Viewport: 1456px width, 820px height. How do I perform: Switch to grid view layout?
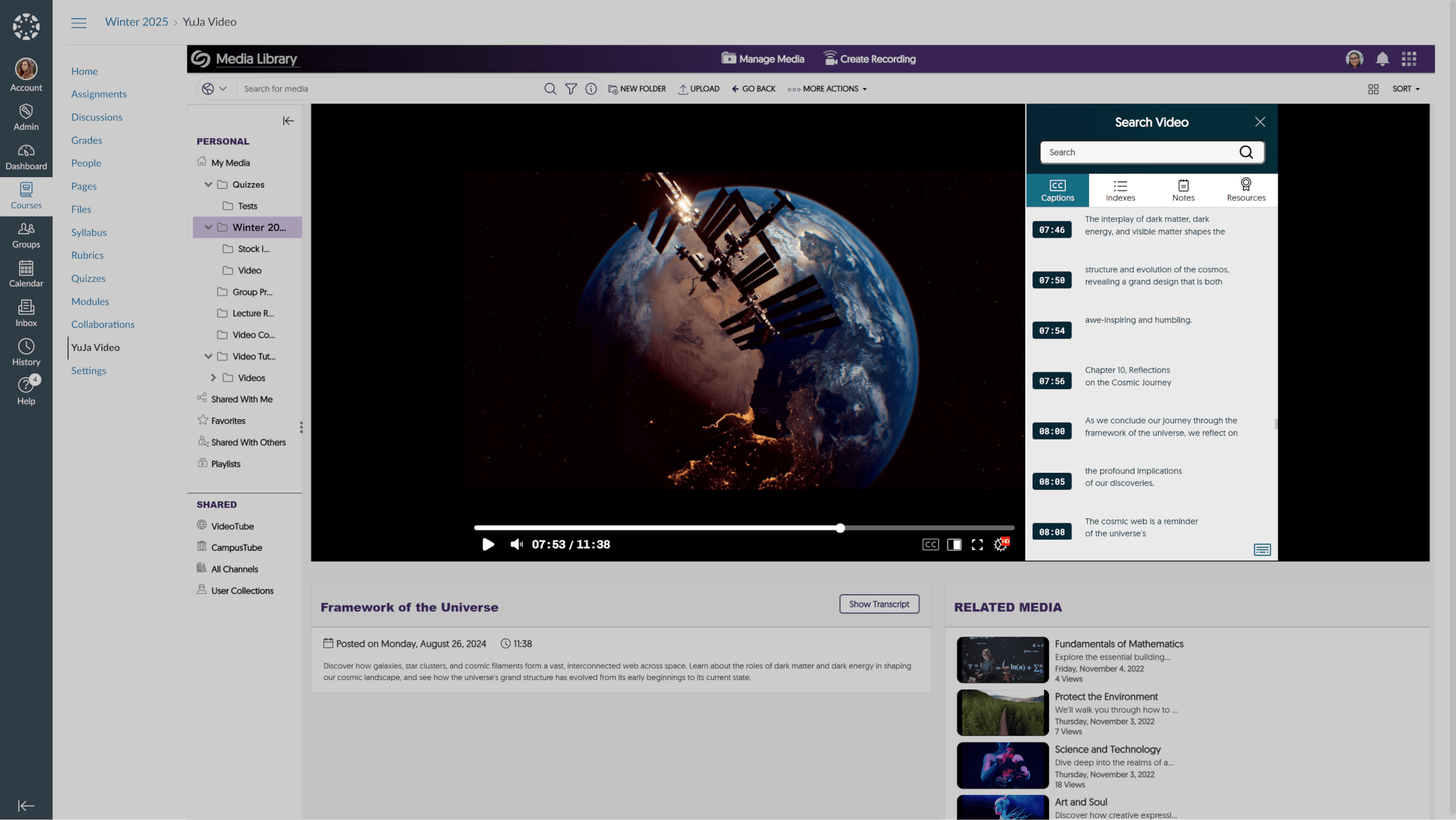pyautogui.click(x=1373, y=89)
